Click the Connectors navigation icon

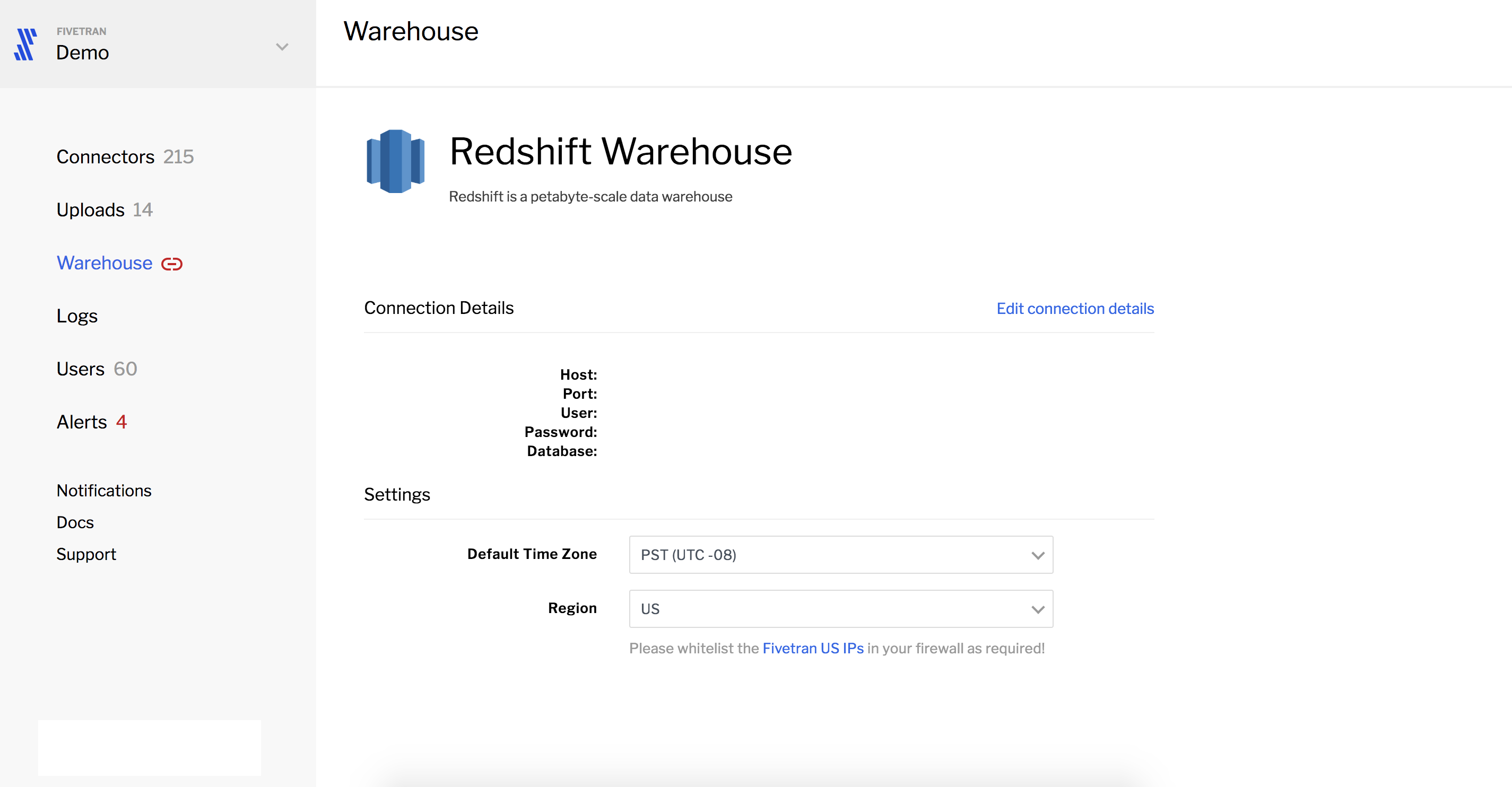point(105,157)
